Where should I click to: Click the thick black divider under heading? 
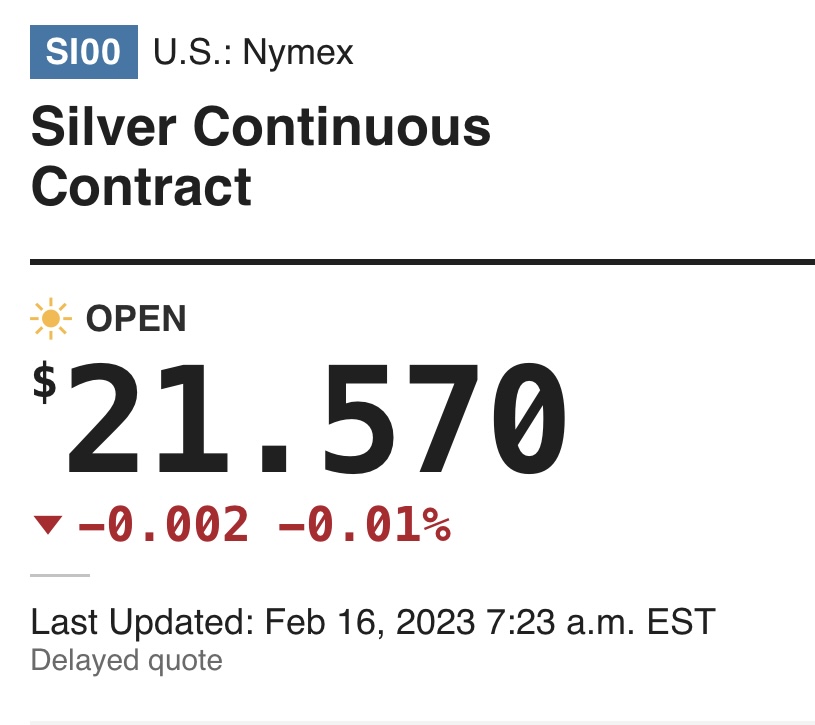(x=422, y=262)
